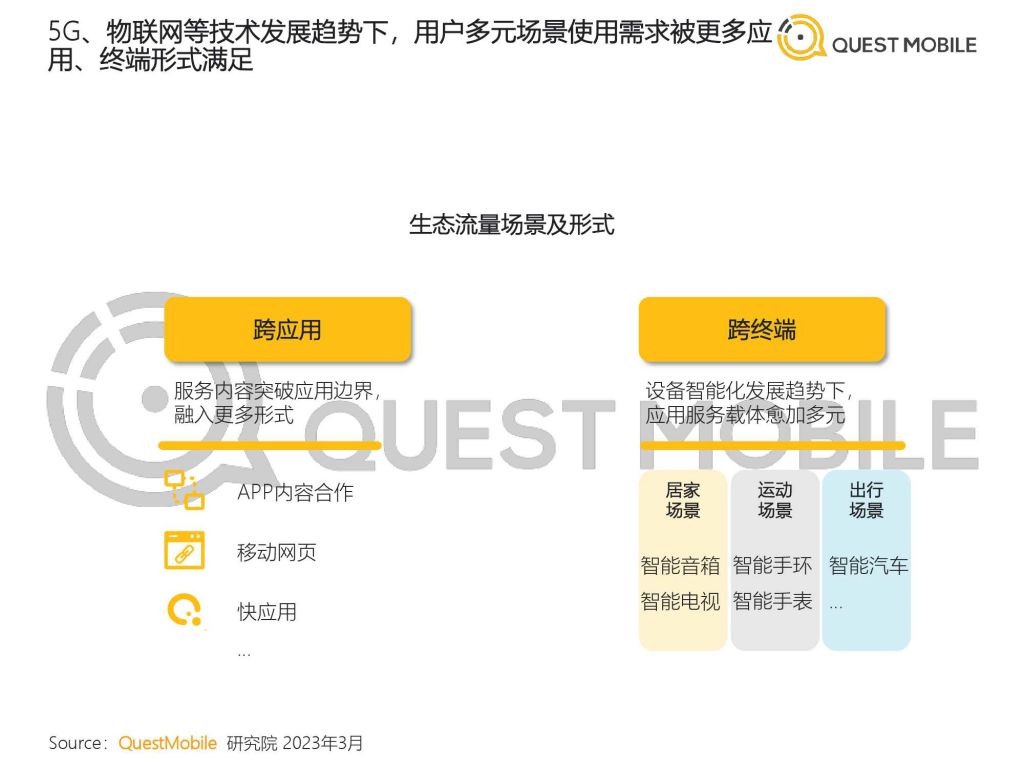Click the line 服务内容突破应用边界

tap(277, 391)
